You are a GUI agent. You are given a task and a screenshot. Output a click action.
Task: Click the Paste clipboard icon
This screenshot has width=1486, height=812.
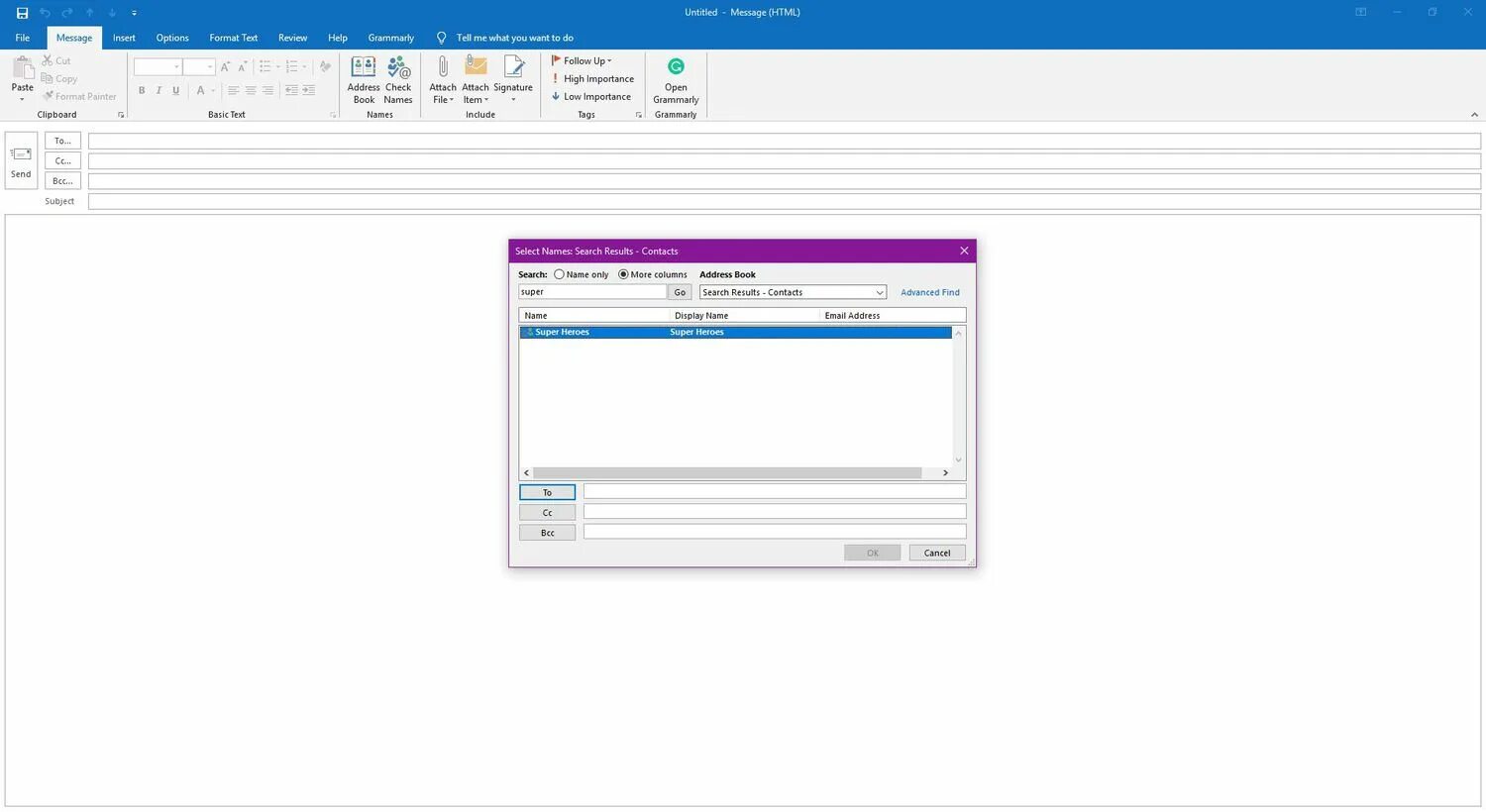(22, 67)
